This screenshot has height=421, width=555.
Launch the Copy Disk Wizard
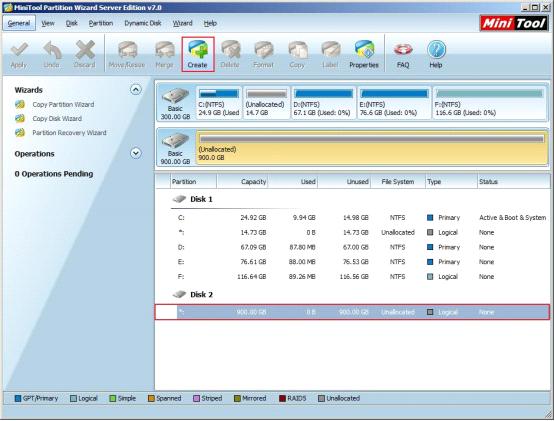pos(57,119)
